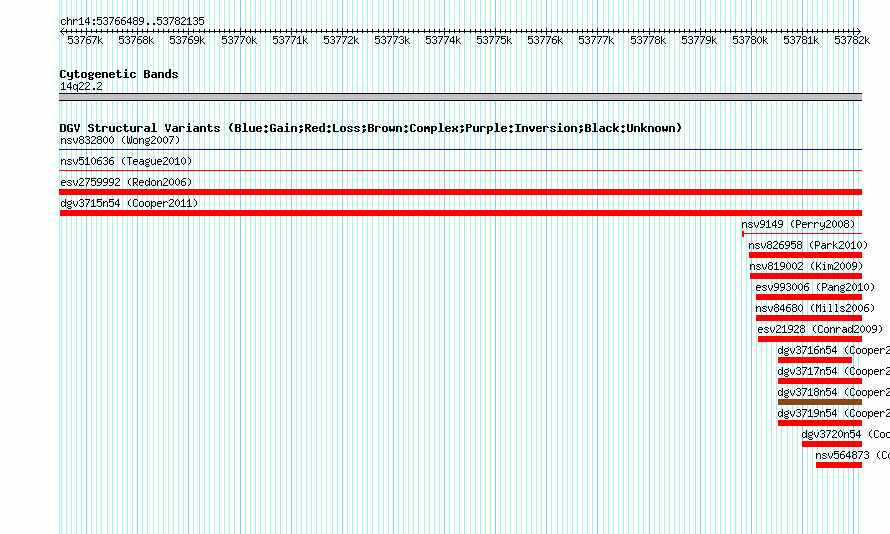890x534 pixels.
Task: Click the 53778k ruler position
Action: coord(648,40)
